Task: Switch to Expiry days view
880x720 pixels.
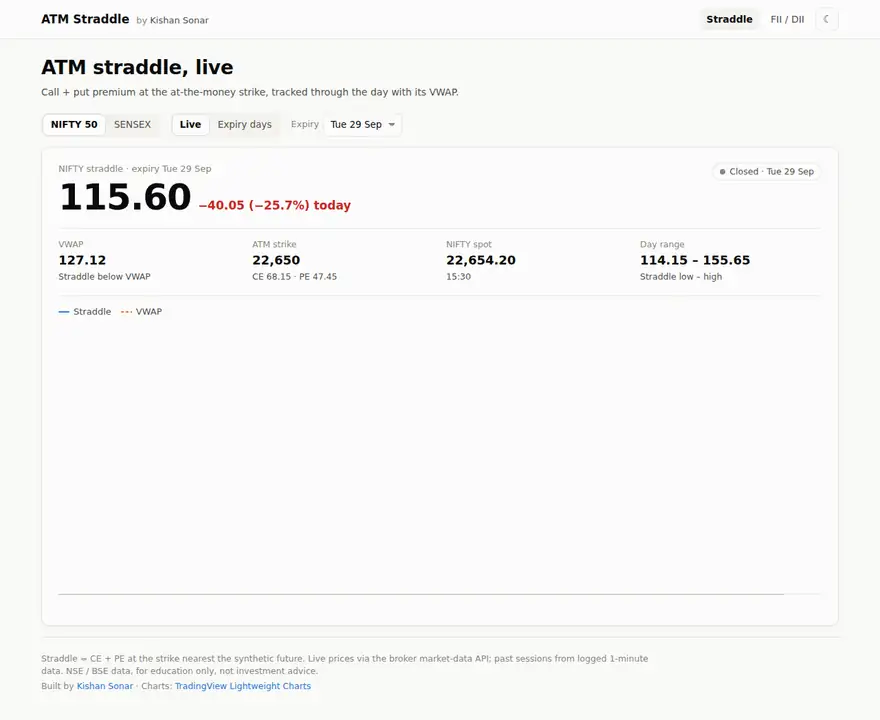Action: click(245, 125)
